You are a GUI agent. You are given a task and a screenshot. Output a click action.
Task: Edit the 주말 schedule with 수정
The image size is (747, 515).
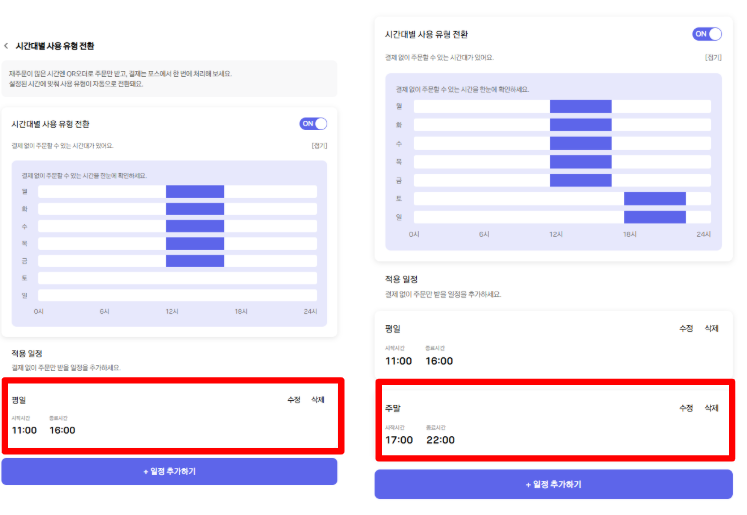pos(686,408)
